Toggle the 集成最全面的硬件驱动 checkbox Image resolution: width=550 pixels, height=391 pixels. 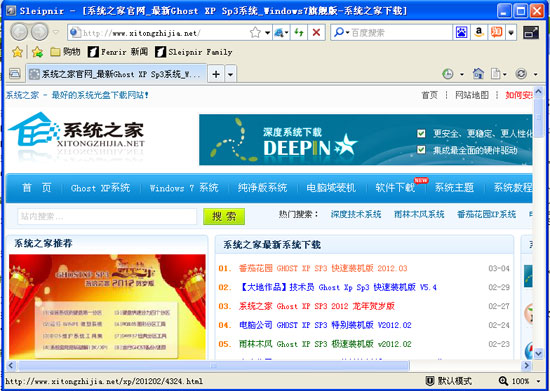click(421, 150)
